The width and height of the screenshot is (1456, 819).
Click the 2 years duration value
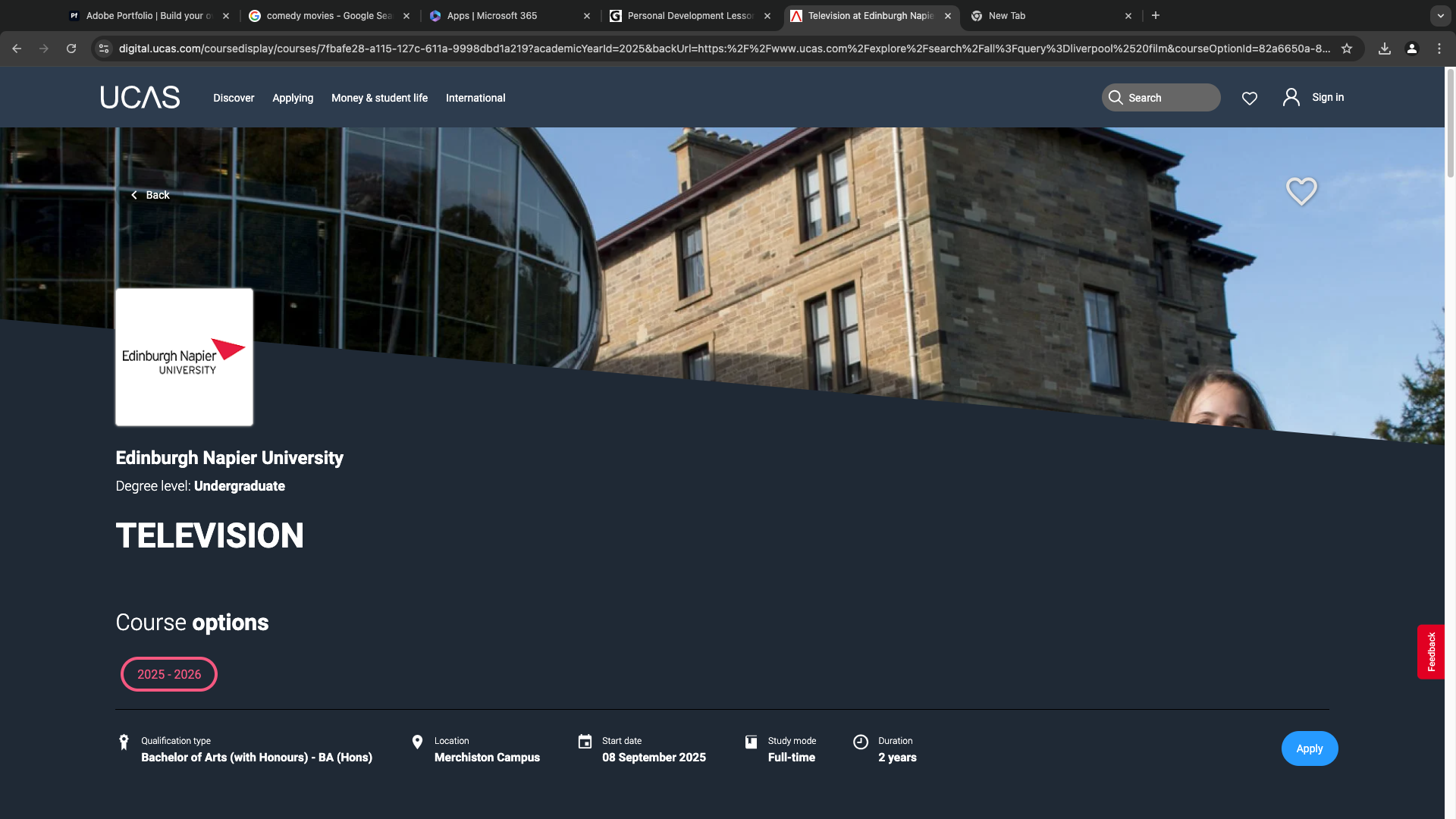(897, 758)
